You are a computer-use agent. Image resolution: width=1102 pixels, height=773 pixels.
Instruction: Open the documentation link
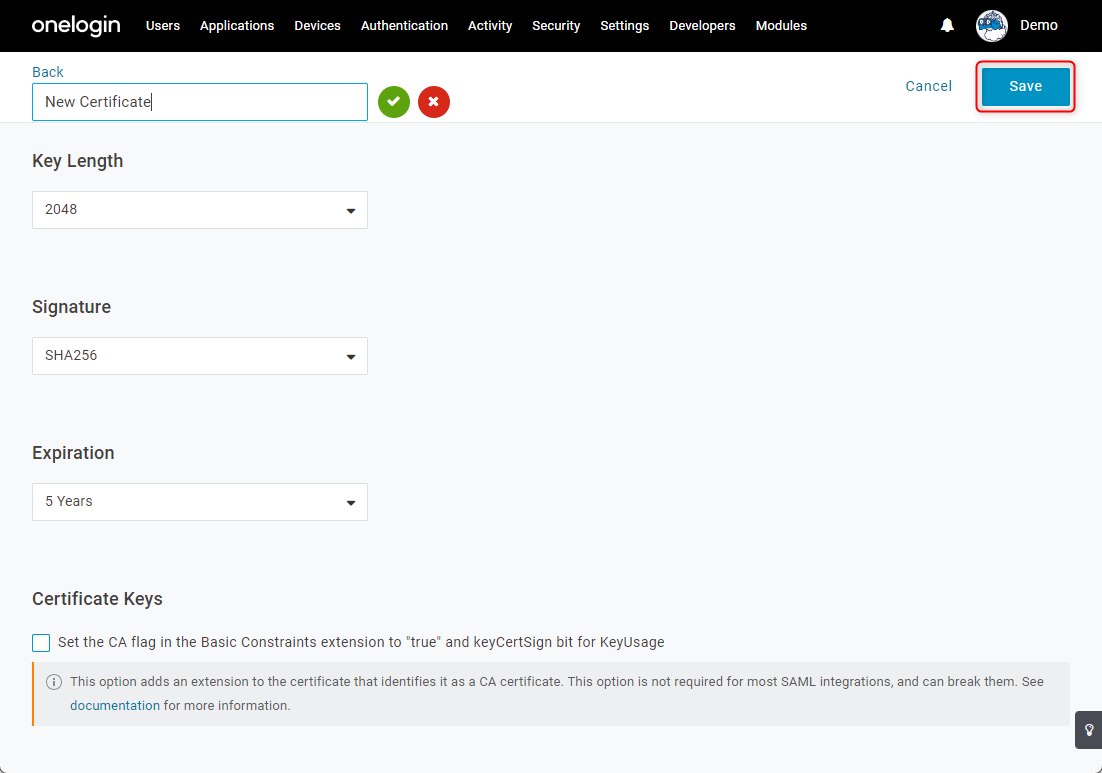pos(115,706)
